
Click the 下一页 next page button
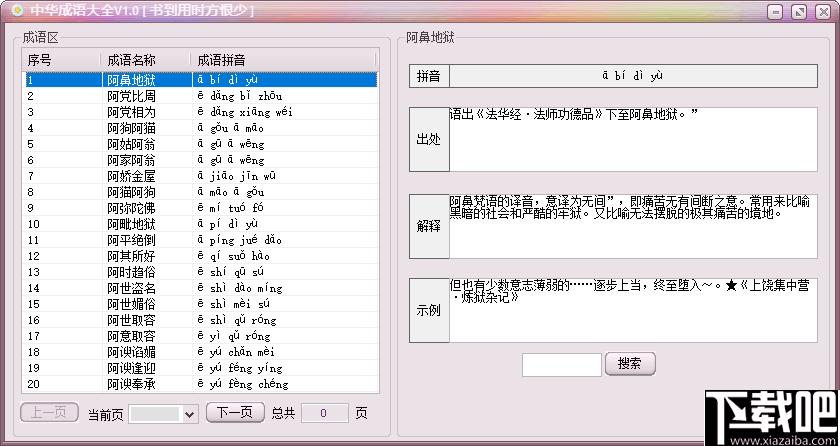[235, 413]
